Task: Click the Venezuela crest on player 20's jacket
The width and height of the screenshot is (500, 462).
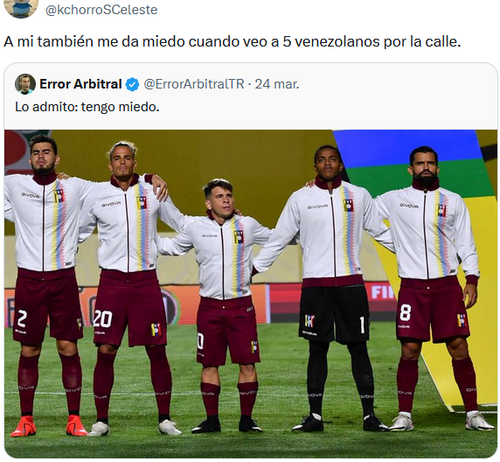Action: pyautogui.click(x=141, y=203)
